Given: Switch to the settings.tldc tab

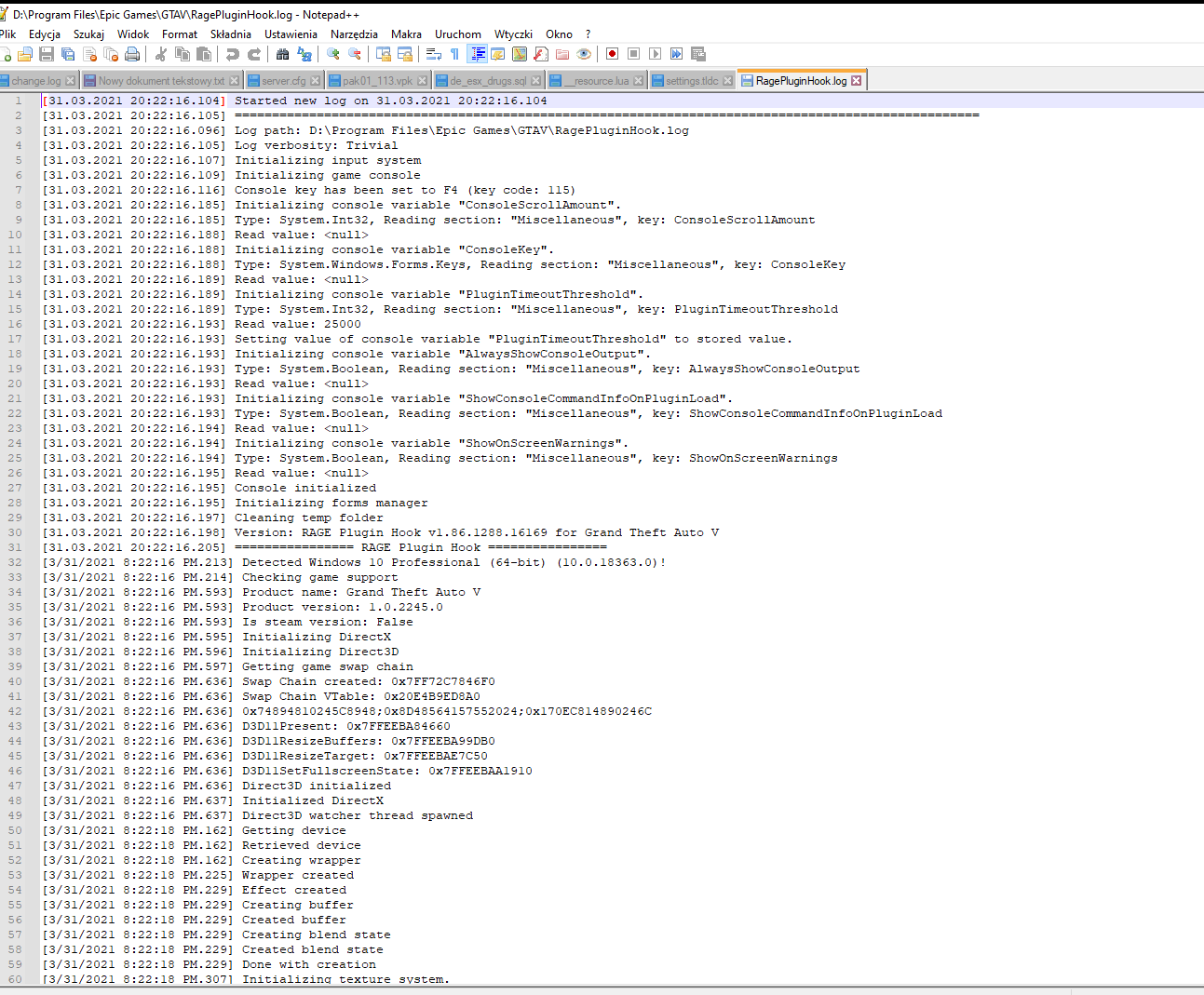Looking at the screenshot, I should pos(692,81).
